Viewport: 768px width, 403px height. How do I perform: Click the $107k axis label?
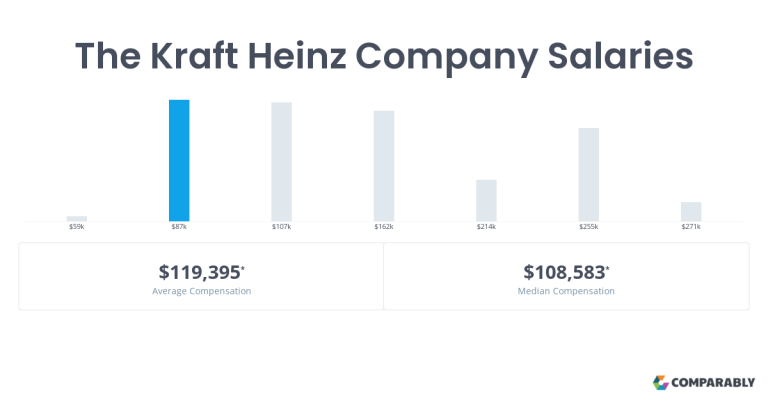click(x=282, y=227)
